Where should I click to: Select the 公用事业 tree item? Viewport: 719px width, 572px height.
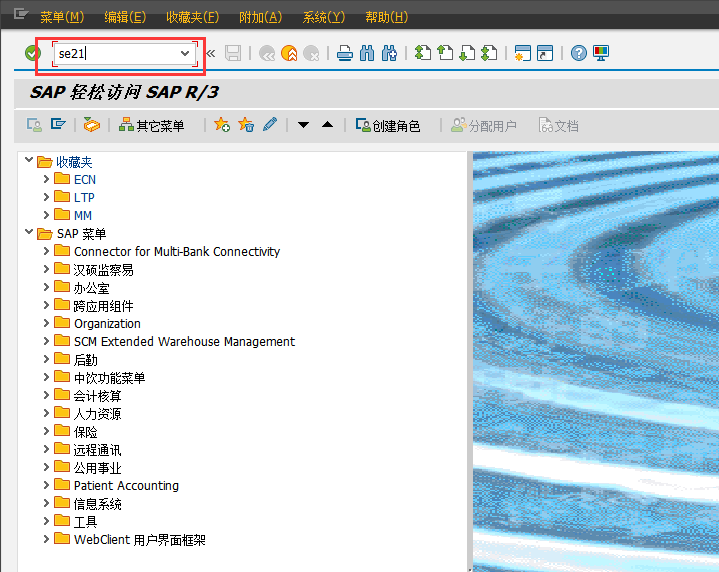[98, 468]
